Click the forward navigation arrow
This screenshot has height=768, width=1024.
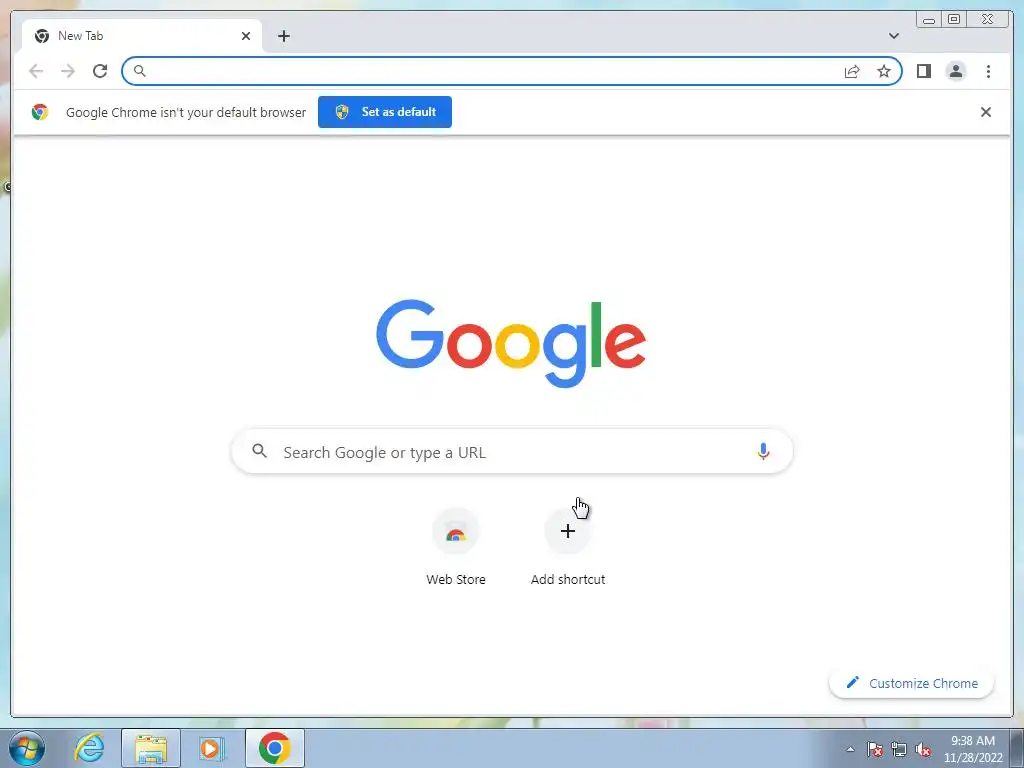tap(68, 71)
